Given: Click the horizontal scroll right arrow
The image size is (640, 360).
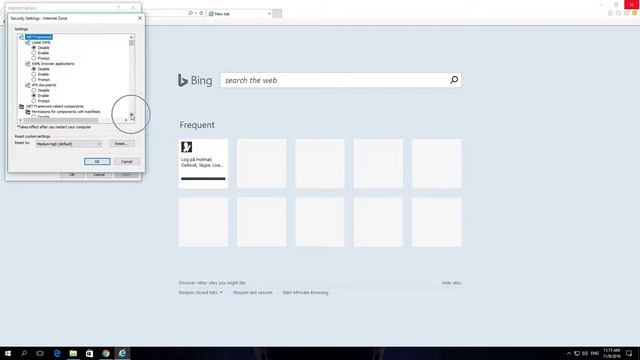Looking at the screenshot, I should pos(126,120).
